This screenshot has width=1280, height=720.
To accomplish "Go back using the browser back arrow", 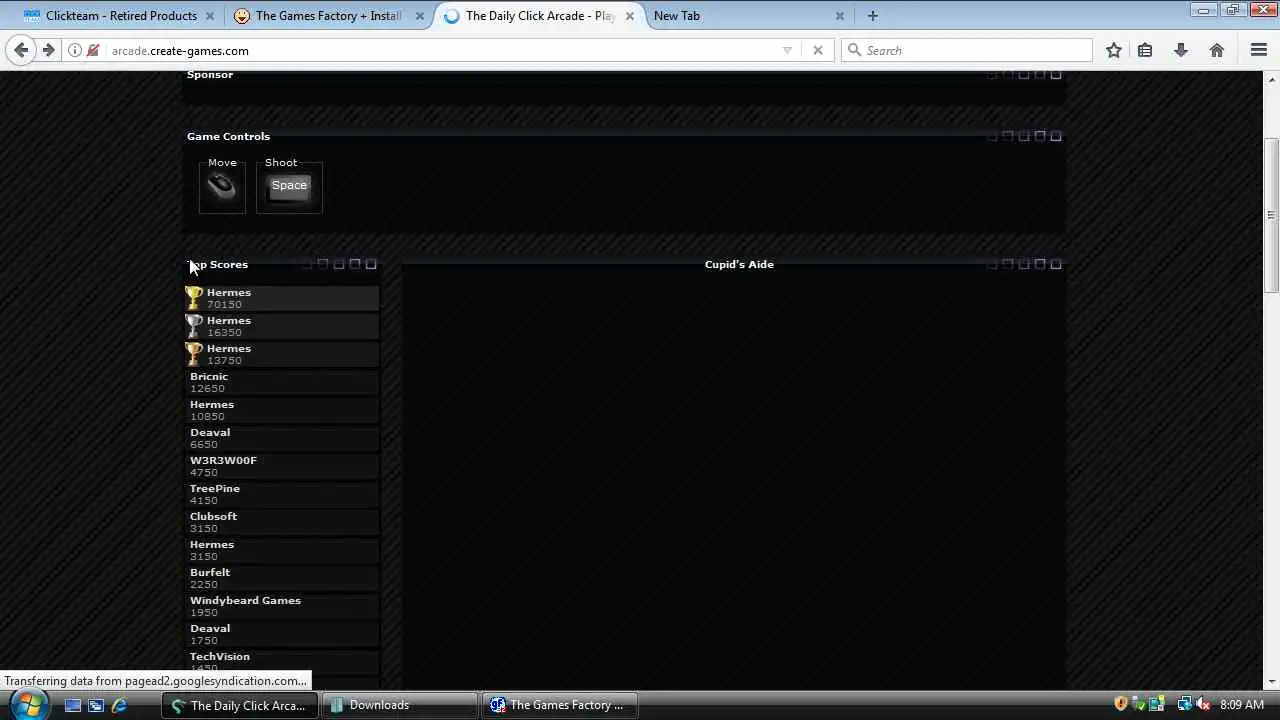I will click(21, 50).
